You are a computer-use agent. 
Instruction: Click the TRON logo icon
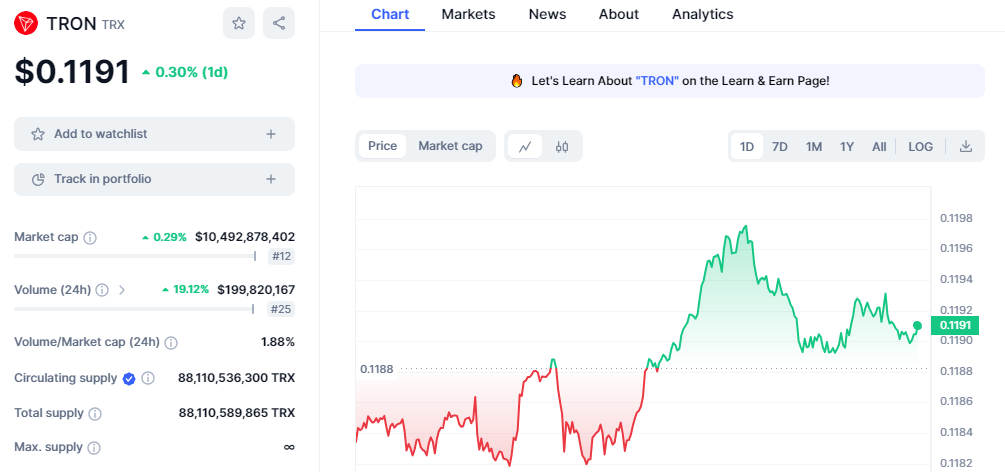pos(26,24)
